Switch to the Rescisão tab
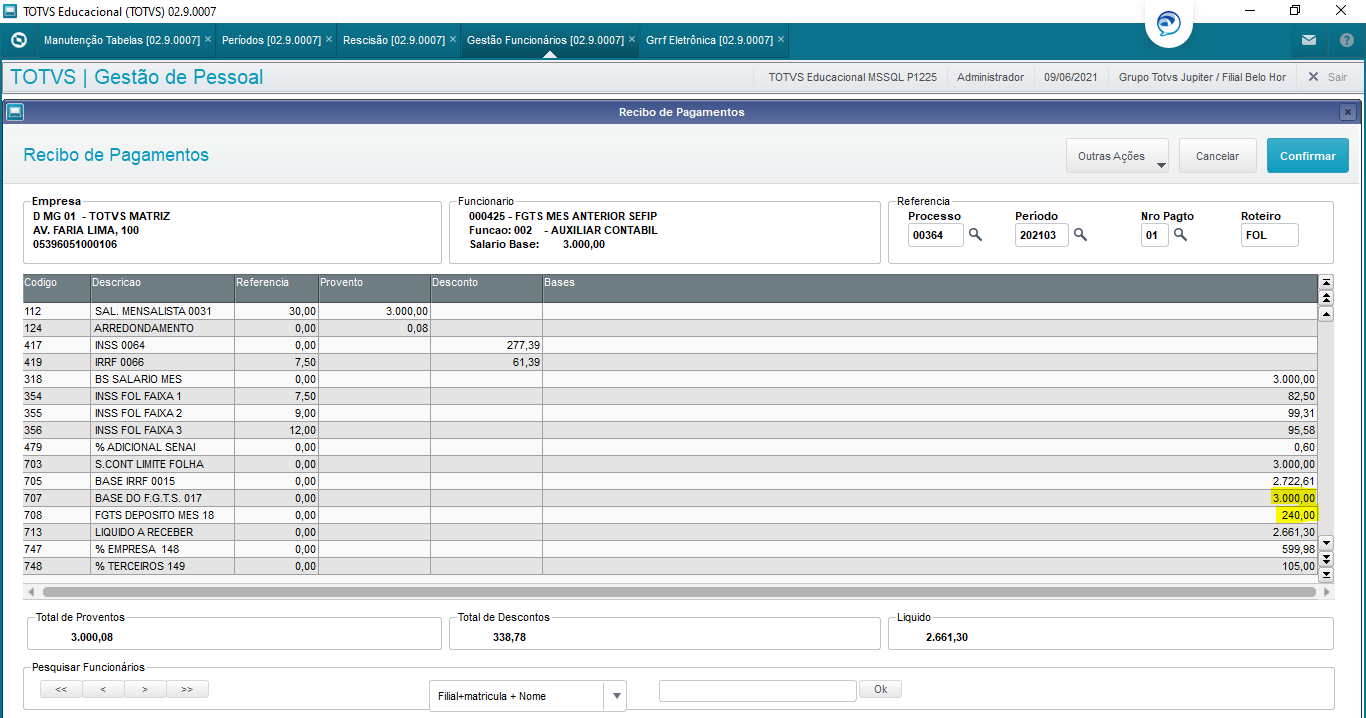The width and height of the screenshot is (1366, 718). [393, 40]
